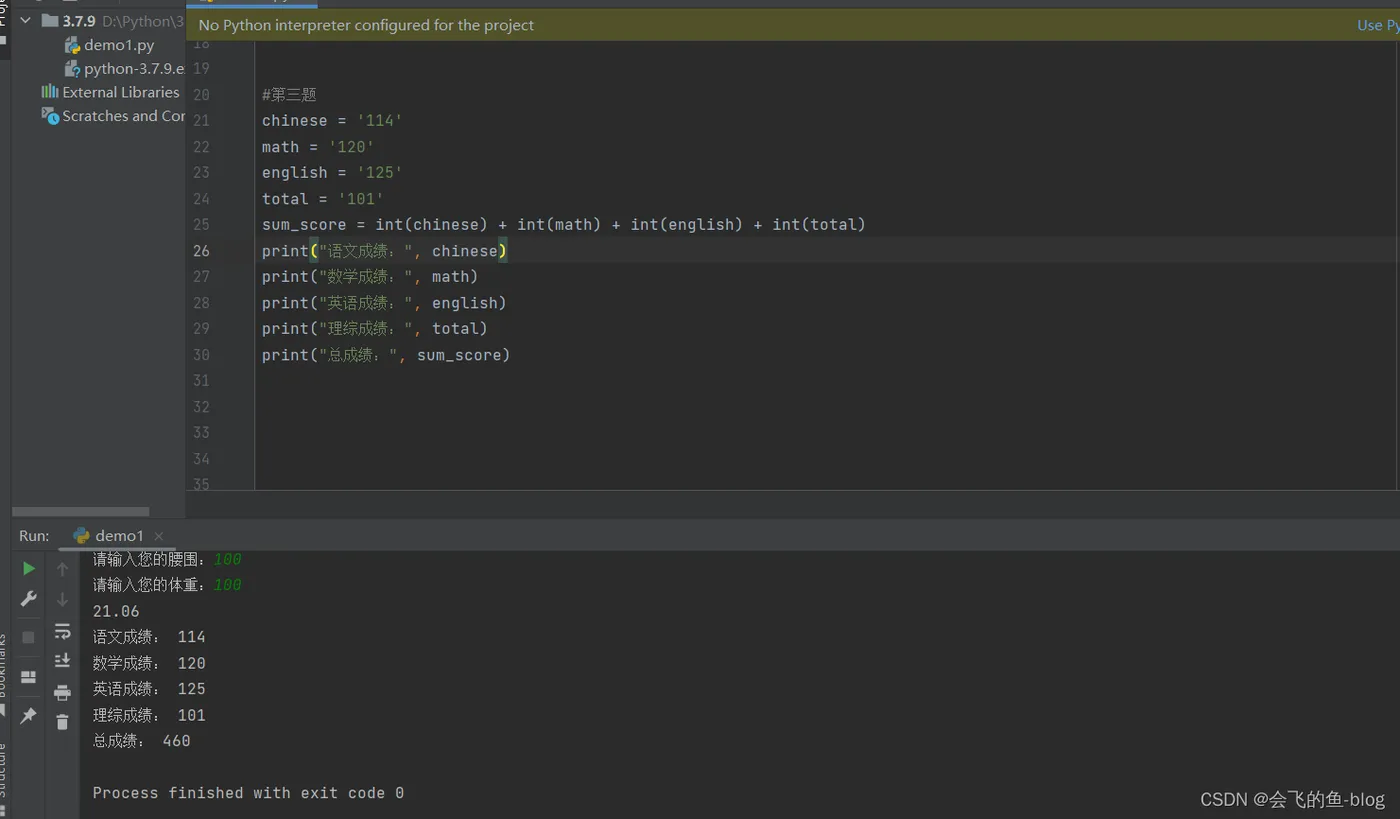Image resolution: width=1400 pixels, height=819 pixels.
Task: Click the '21.06' console output
Action: [x=116, y=611]
